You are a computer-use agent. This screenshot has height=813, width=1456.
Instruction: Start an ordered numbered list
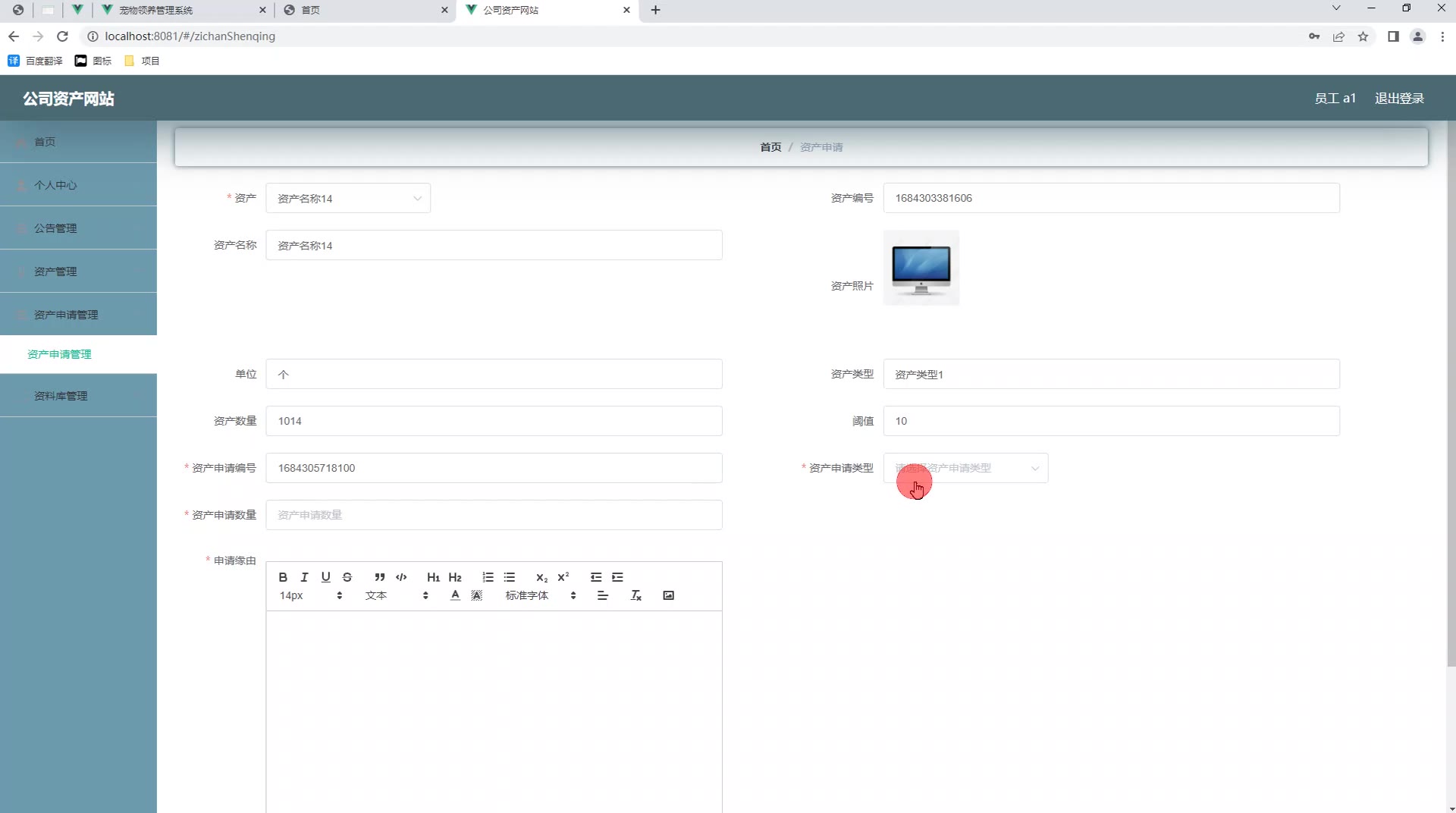point(488,577)
